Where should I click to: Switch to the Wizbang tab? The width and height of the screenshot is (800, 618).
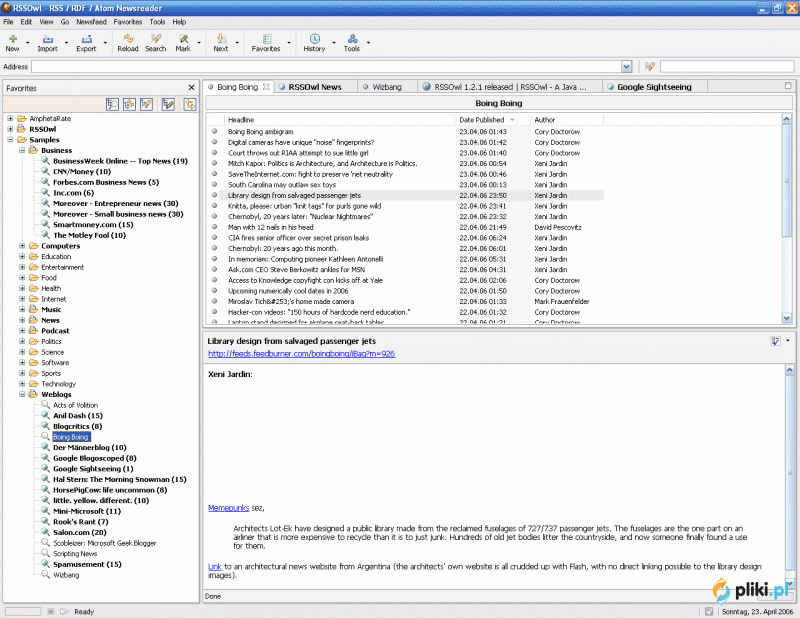point(387,87)
